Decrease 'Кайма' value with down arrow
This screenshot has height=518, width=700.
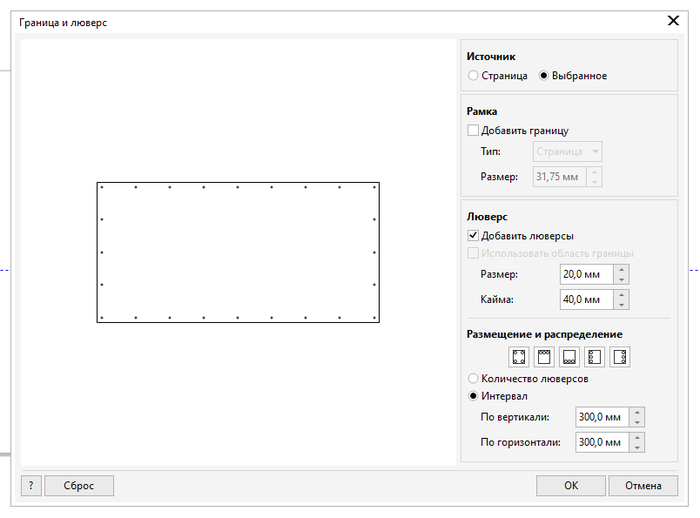pos(621,304)
